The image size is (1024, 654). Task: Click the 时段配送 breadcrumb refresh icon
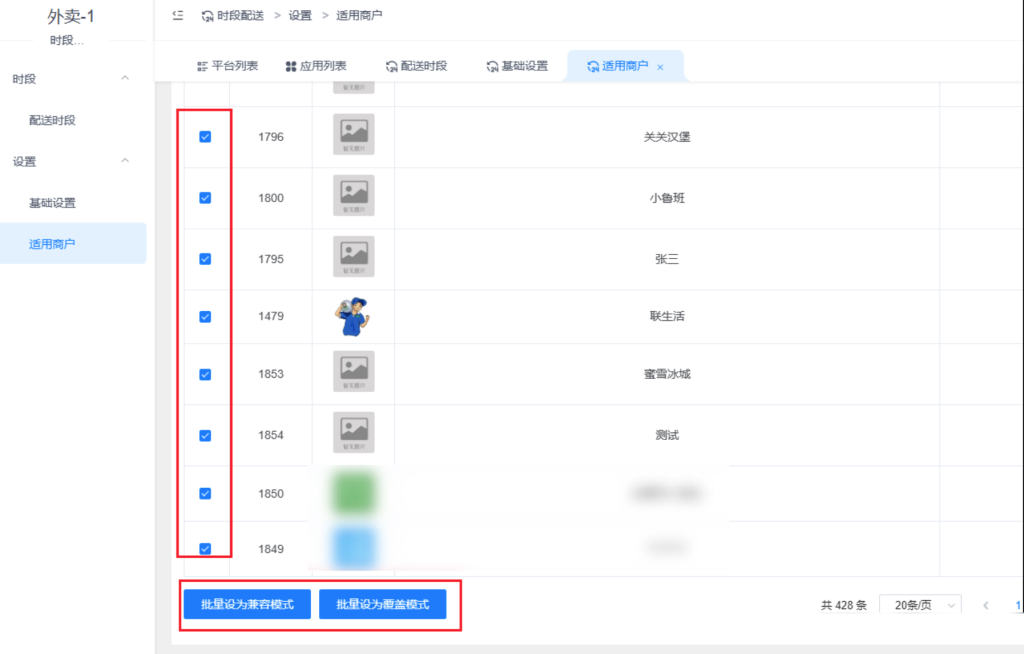207,16
